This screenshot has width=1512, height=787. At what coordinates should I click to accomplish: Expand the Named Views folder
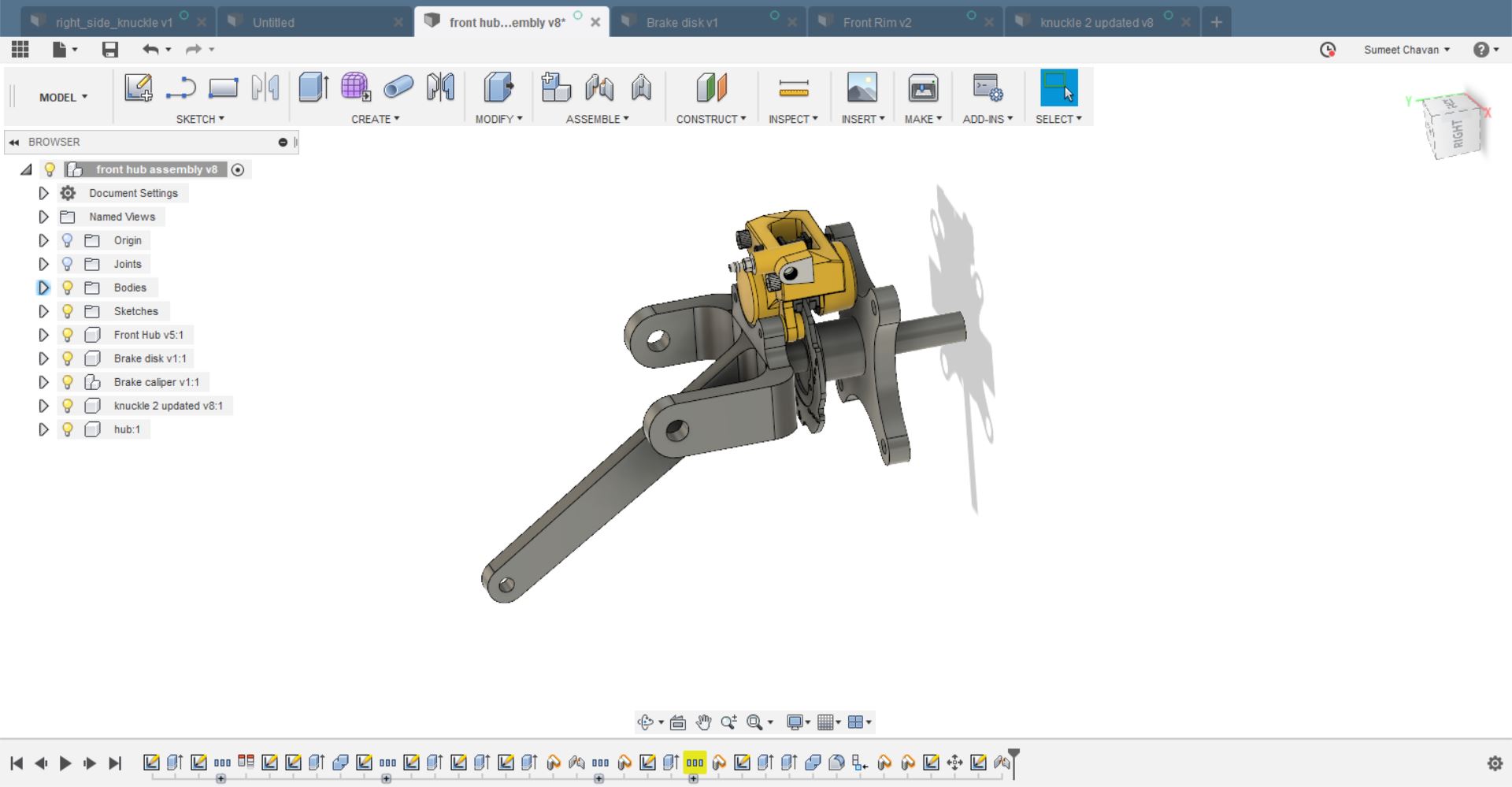[44, 217]
